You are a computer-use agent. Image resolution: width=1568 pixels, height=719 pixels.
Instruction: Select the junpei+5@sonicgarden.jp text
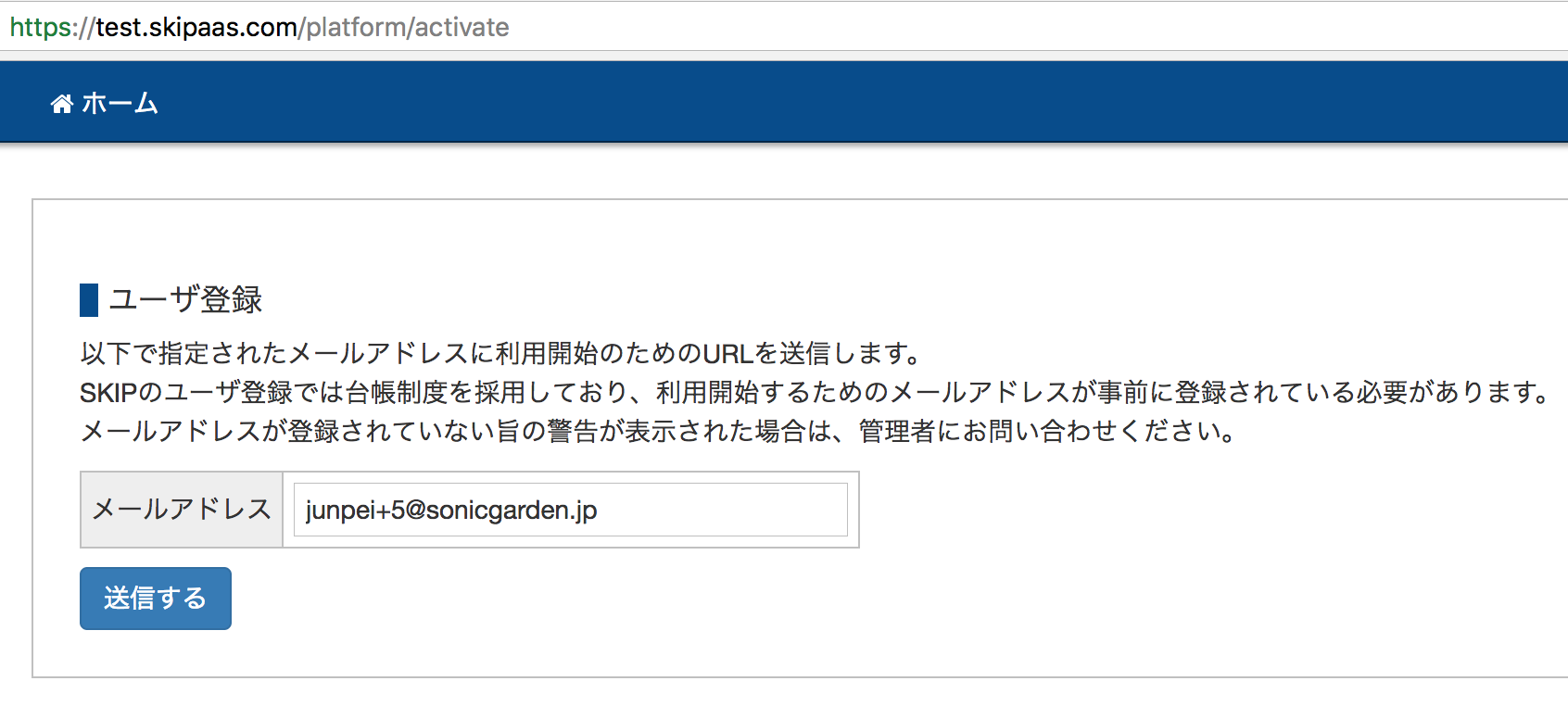[x=451, y=510]
